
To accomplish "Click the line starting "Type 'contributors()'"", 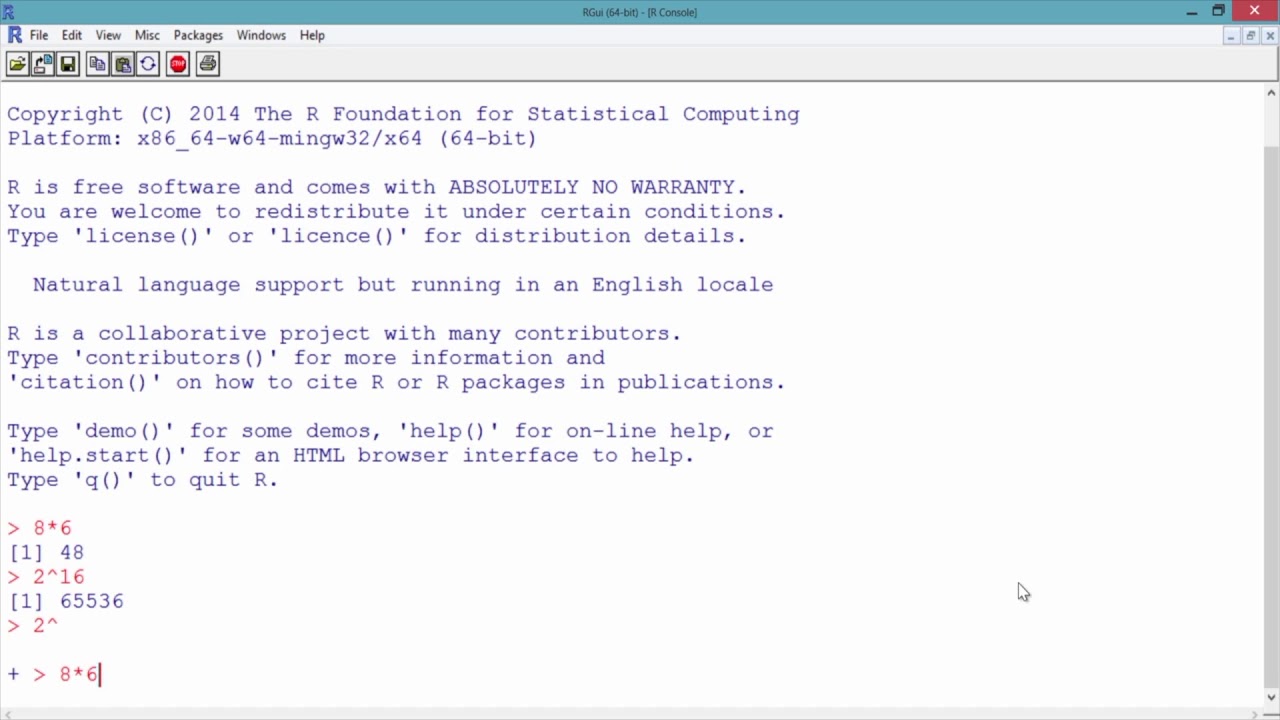I will 306,358.
